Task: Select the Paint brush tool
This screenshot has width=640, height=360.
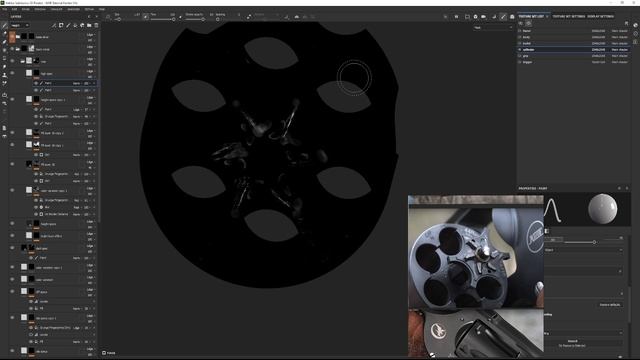Action: click(x=4, y=25)
